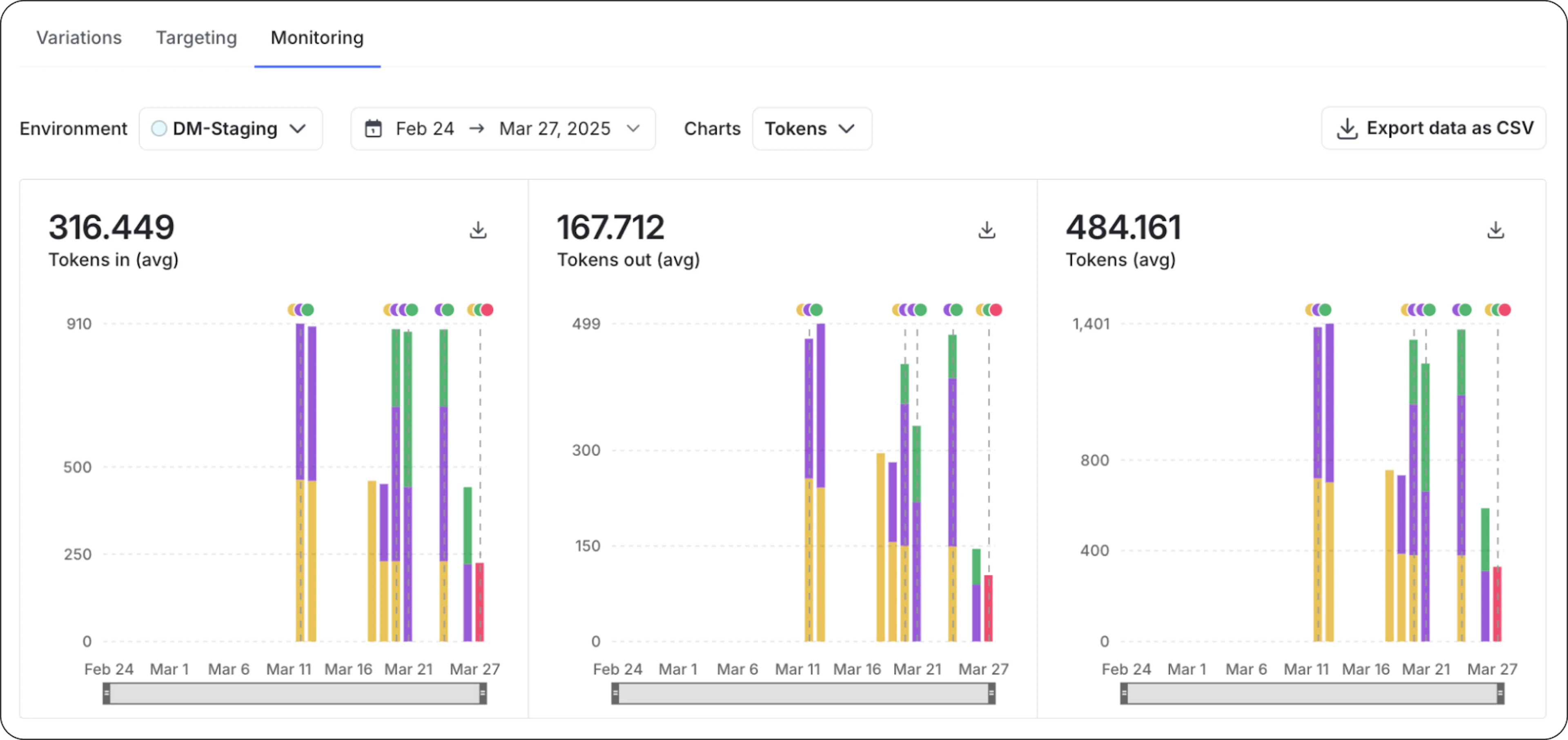This screenshot has height=740, width=1568.
Task: Download the Tokens (avg) total chart
Action: (1496, 230)
